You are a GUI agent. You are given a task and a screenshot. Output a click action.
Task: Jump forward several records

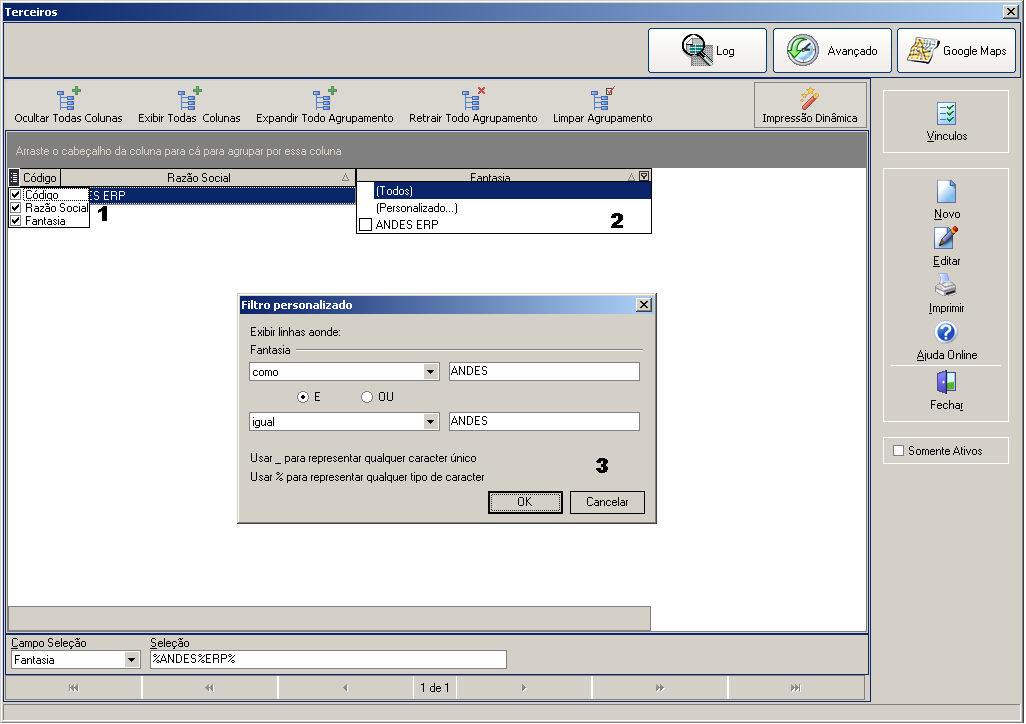pyautogui.click(x=660, y=687)
